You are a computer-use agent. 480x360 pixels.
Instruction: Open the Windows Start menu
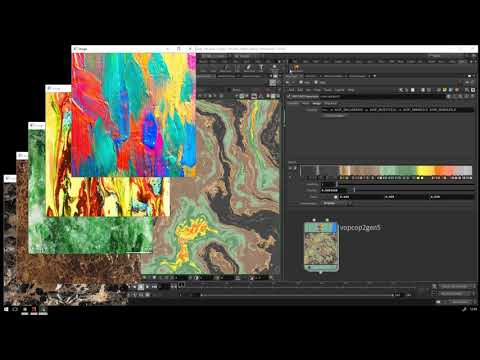point(6,309)
